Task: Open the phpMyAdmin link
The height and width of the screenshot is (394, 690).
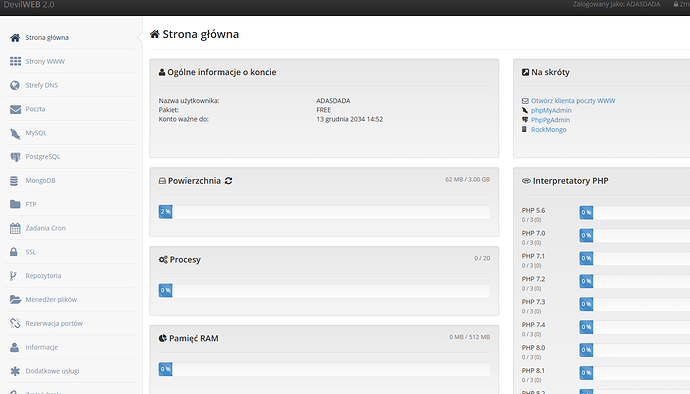Action: [x=551, y=110]
